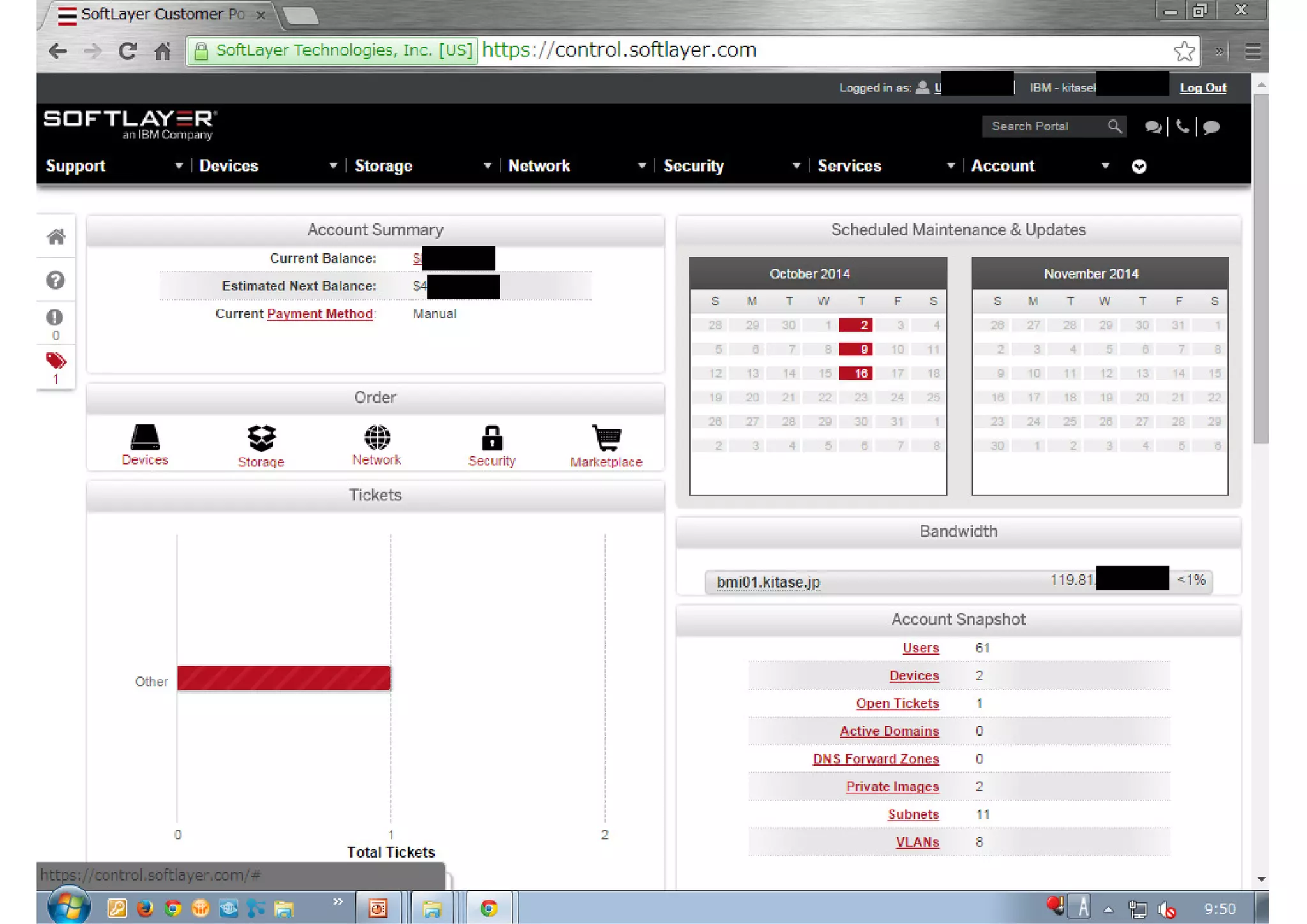Click the alert exclamation sidebar icon
The height and width of the screenshot is (924, 1307).
point(55,318)
